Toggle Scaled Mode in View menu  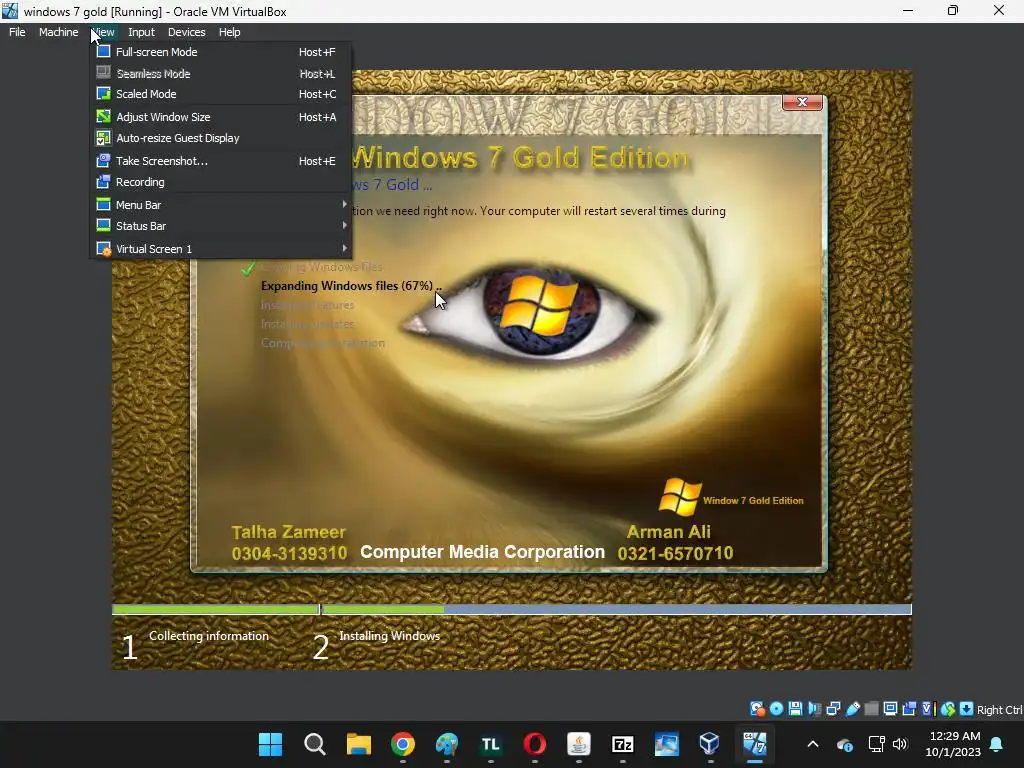[221, 94]
